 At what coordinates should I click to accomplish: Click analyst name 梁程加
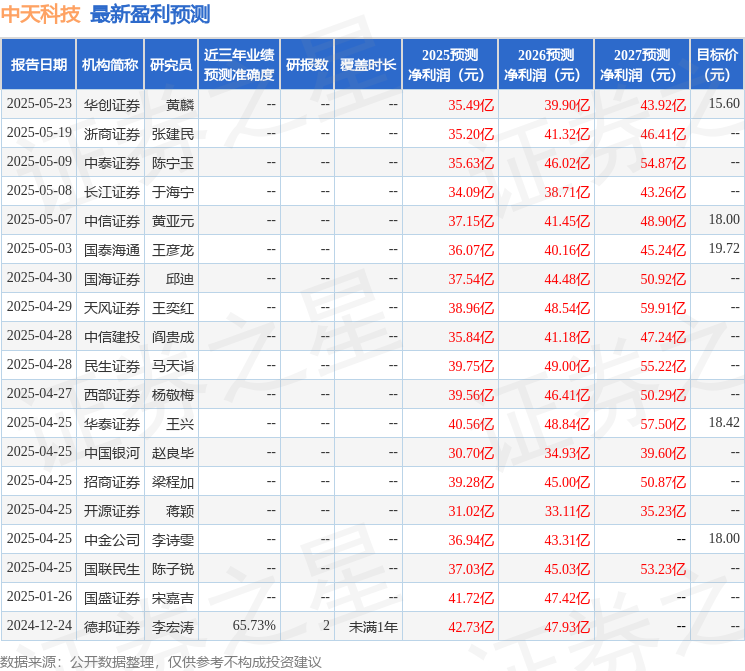point(173,482)
